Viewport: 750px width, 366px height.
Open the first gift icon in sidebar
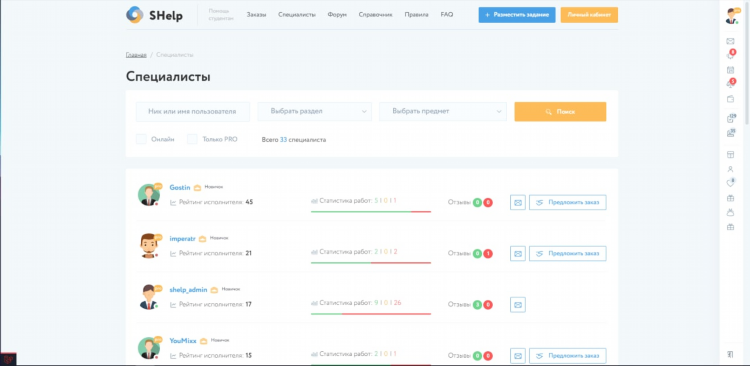[730, 198]
